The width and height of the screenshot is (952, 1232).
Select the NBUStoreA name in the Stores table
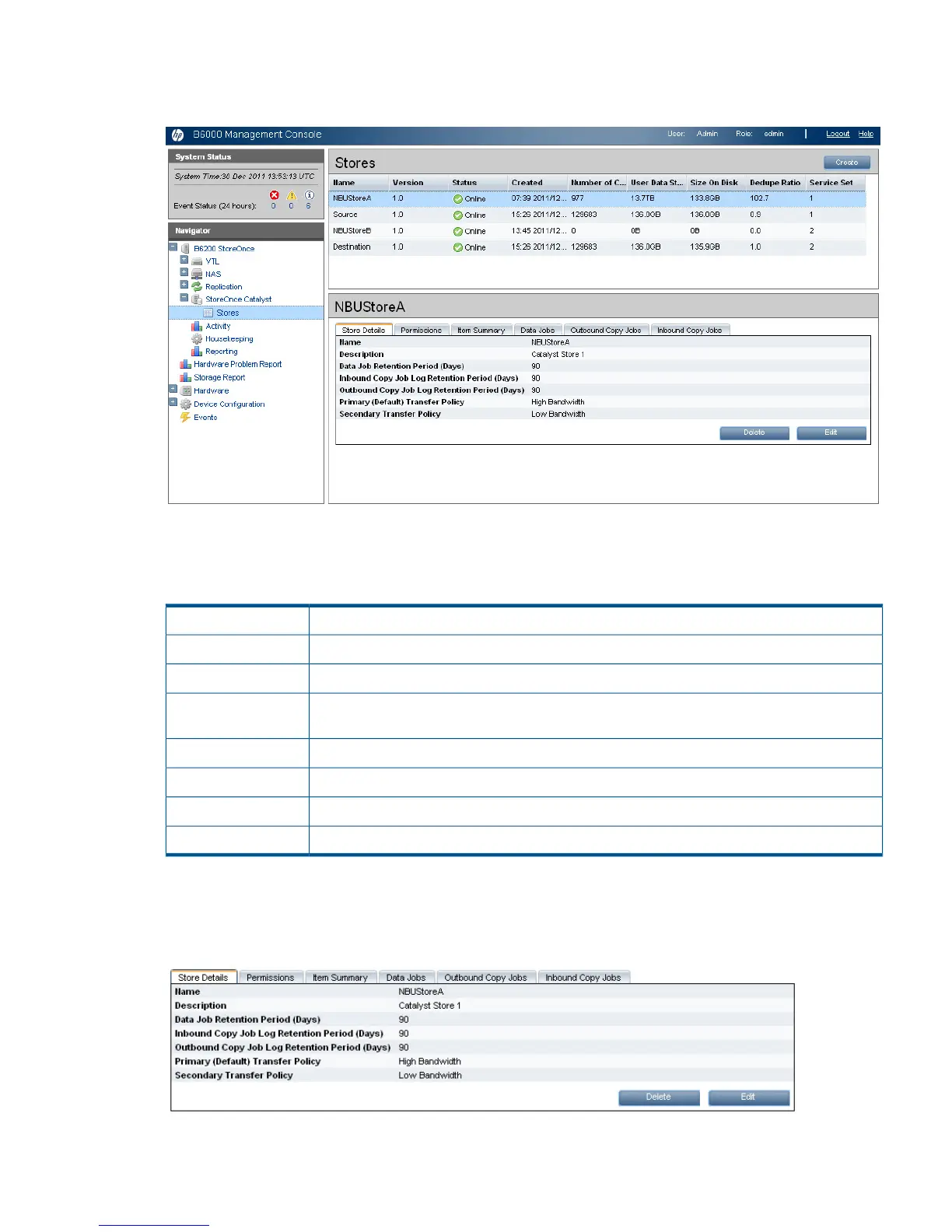click(x=352, y=198)
